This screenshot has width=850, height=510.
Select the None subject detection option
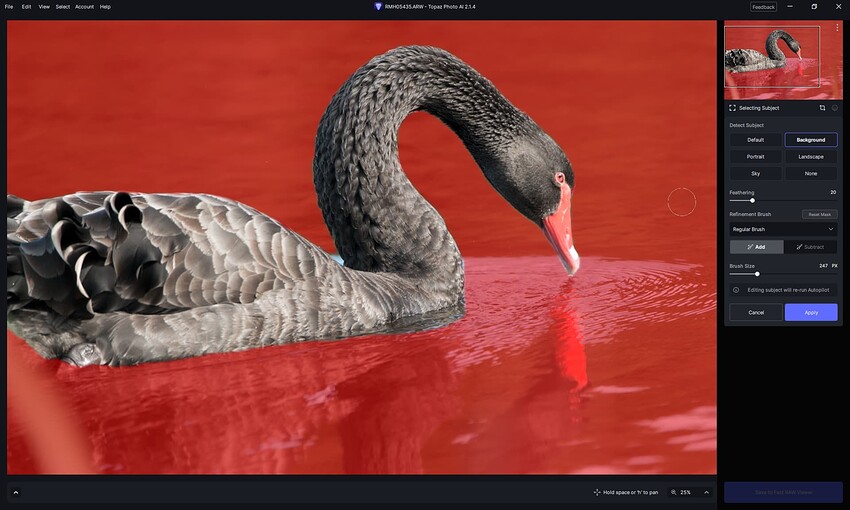coord(811,173)
